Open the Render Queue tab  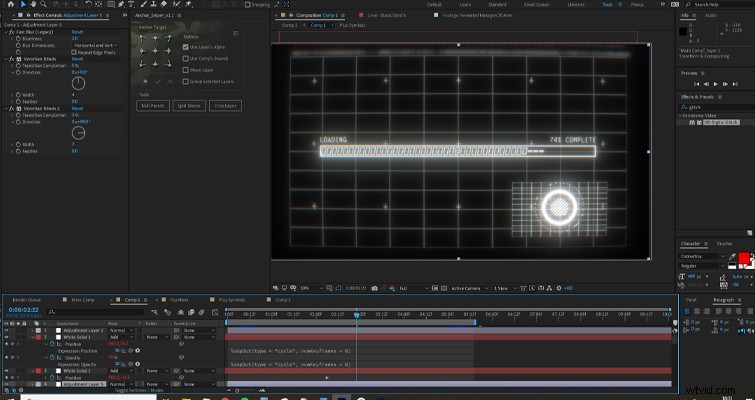(26, 300)
